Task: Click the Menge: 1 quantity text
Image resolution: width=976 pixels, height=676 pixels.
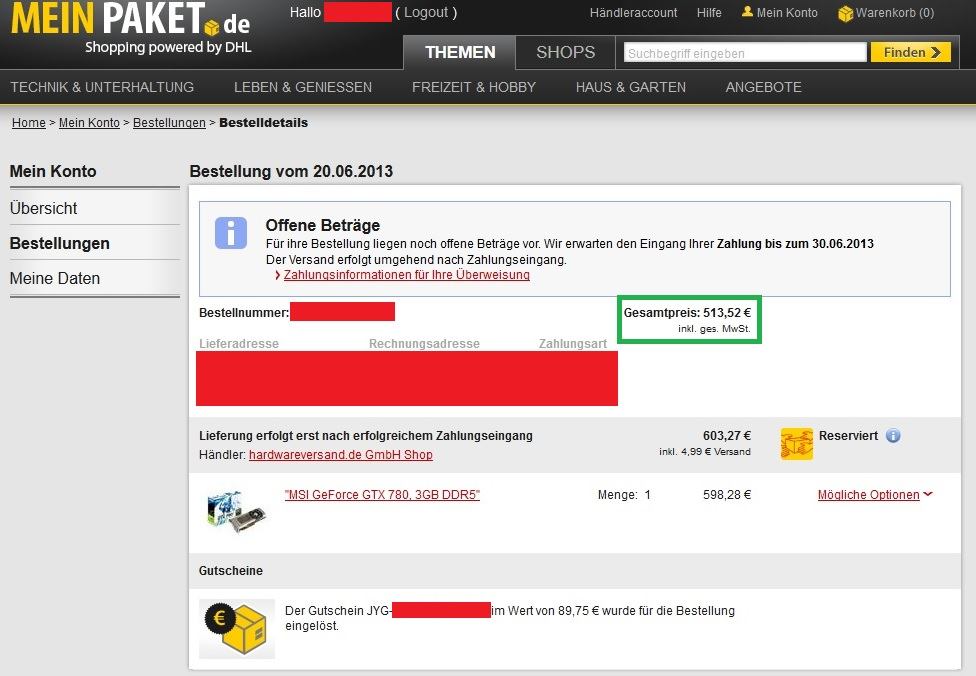Action: (624, 495)
